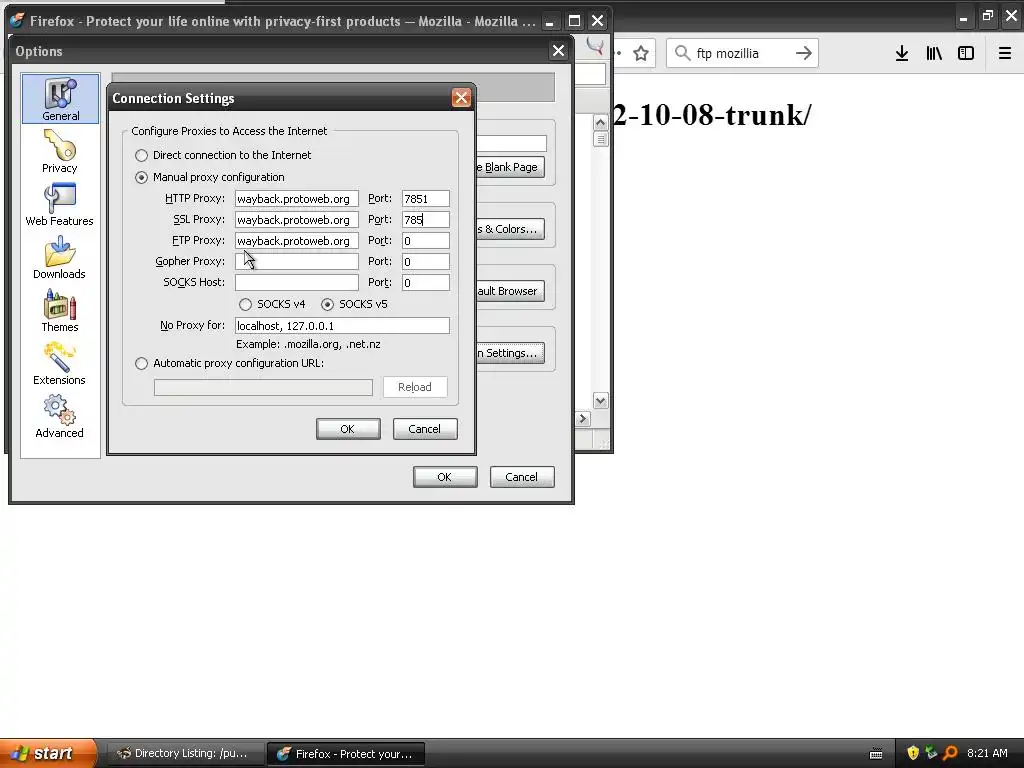
Task: Click the FTP Proxy port field
Action: point(426,240)
